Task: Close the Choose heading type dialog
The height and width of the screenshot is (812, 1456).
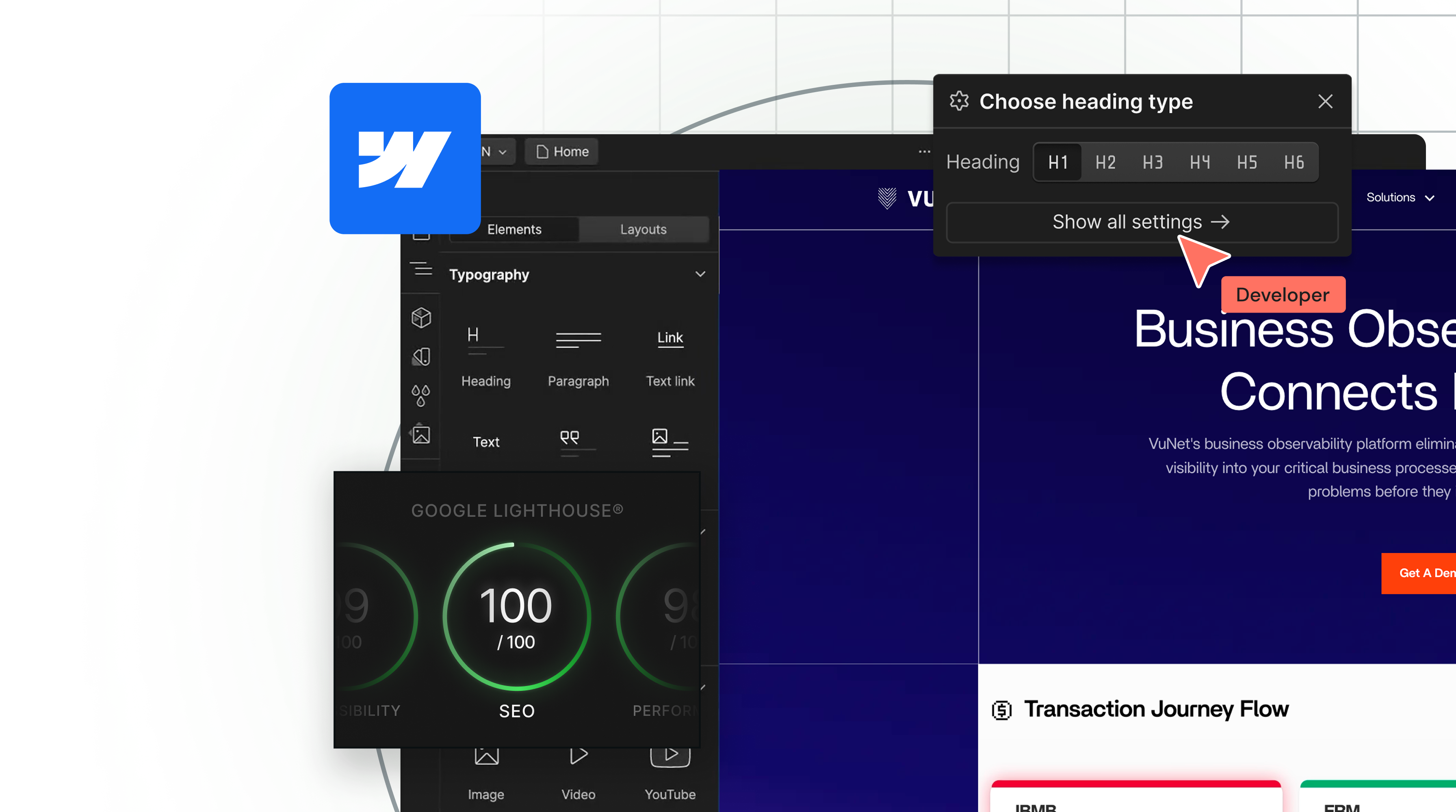Action: 1325,101
